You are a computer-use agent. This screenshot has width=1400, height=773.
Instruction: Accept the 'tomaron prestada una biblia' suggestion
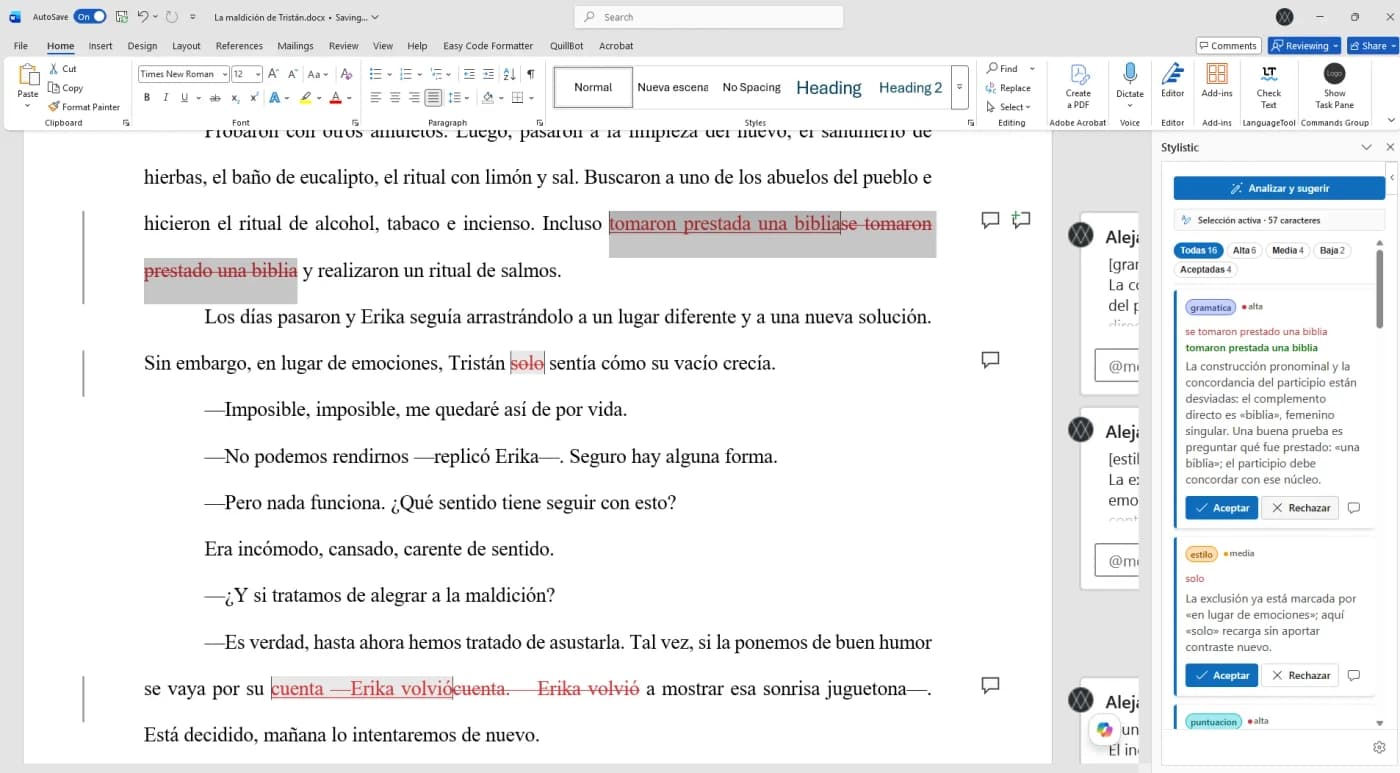(x=1221, y=508)
